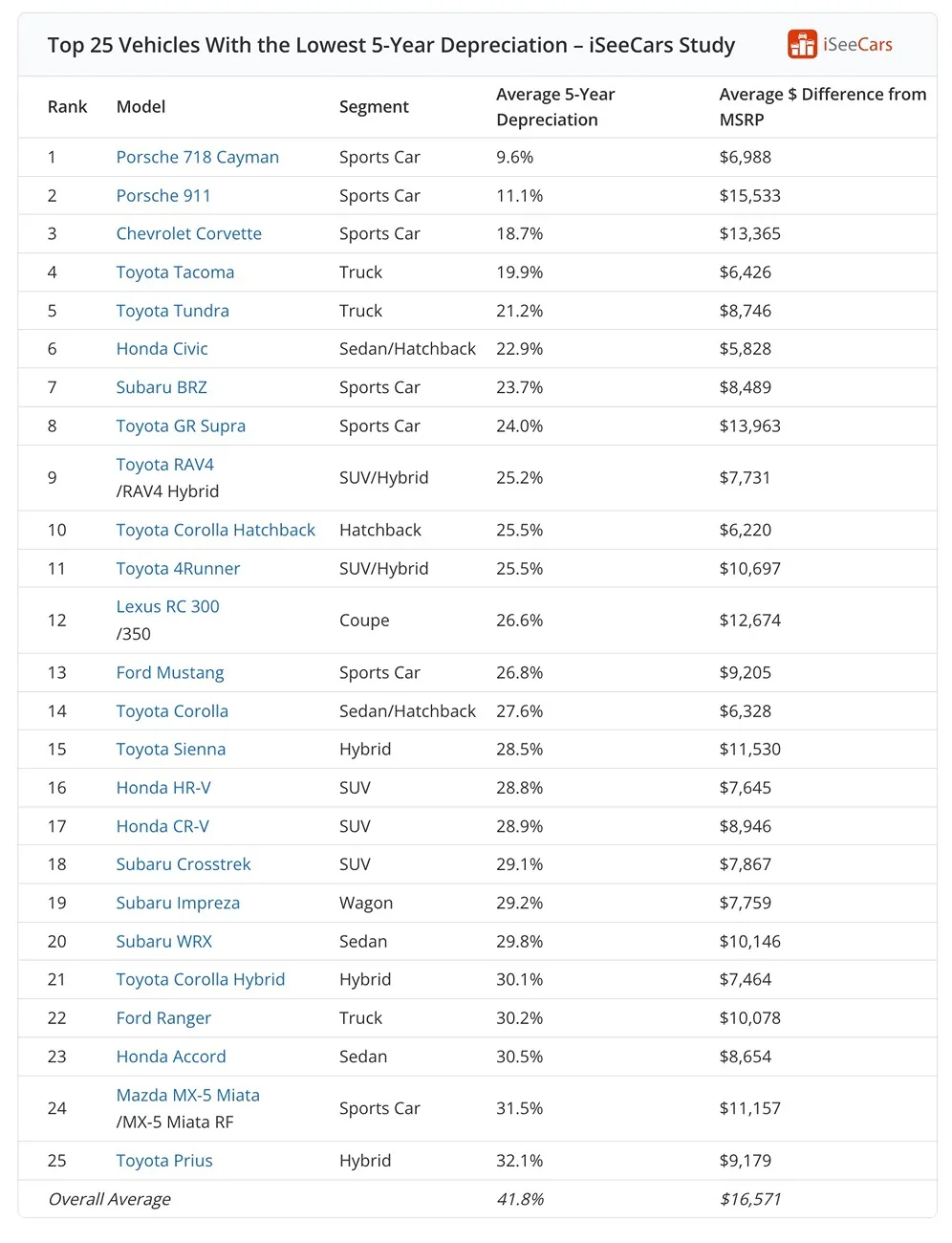Click the Mazda MX-5 Miata link
The width and height of the screenshot is (952, 1243).
click(x=188, y=1095)
